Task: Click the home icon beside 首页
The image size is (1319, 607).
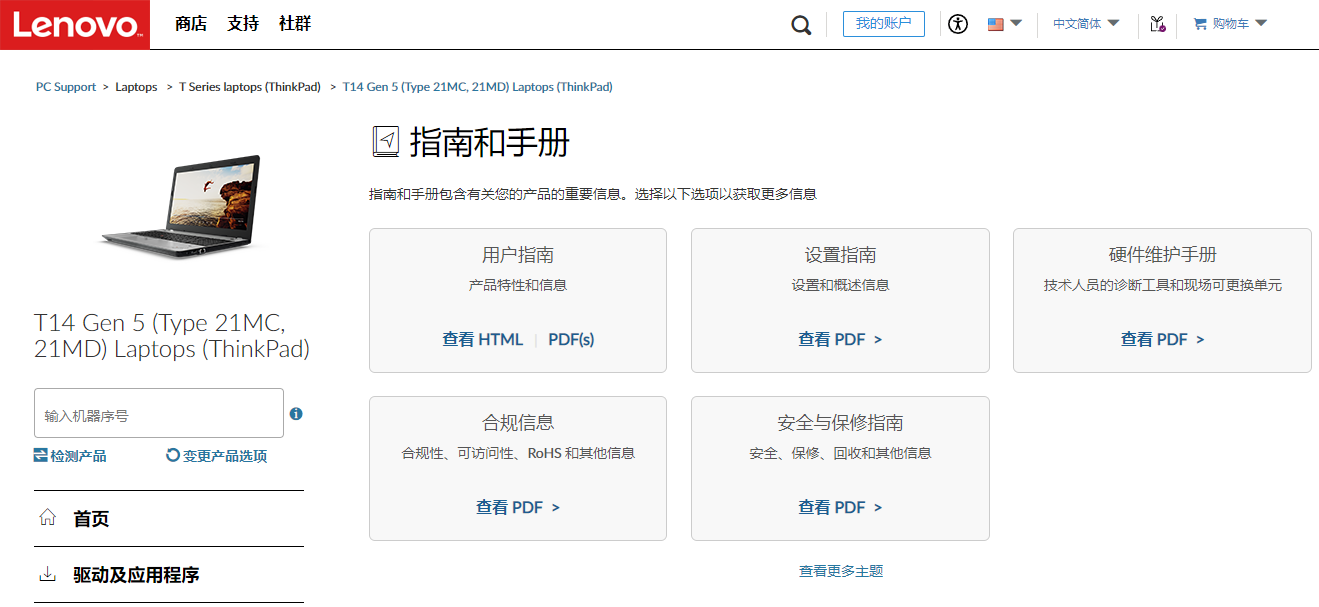Action: click(47, 517)
